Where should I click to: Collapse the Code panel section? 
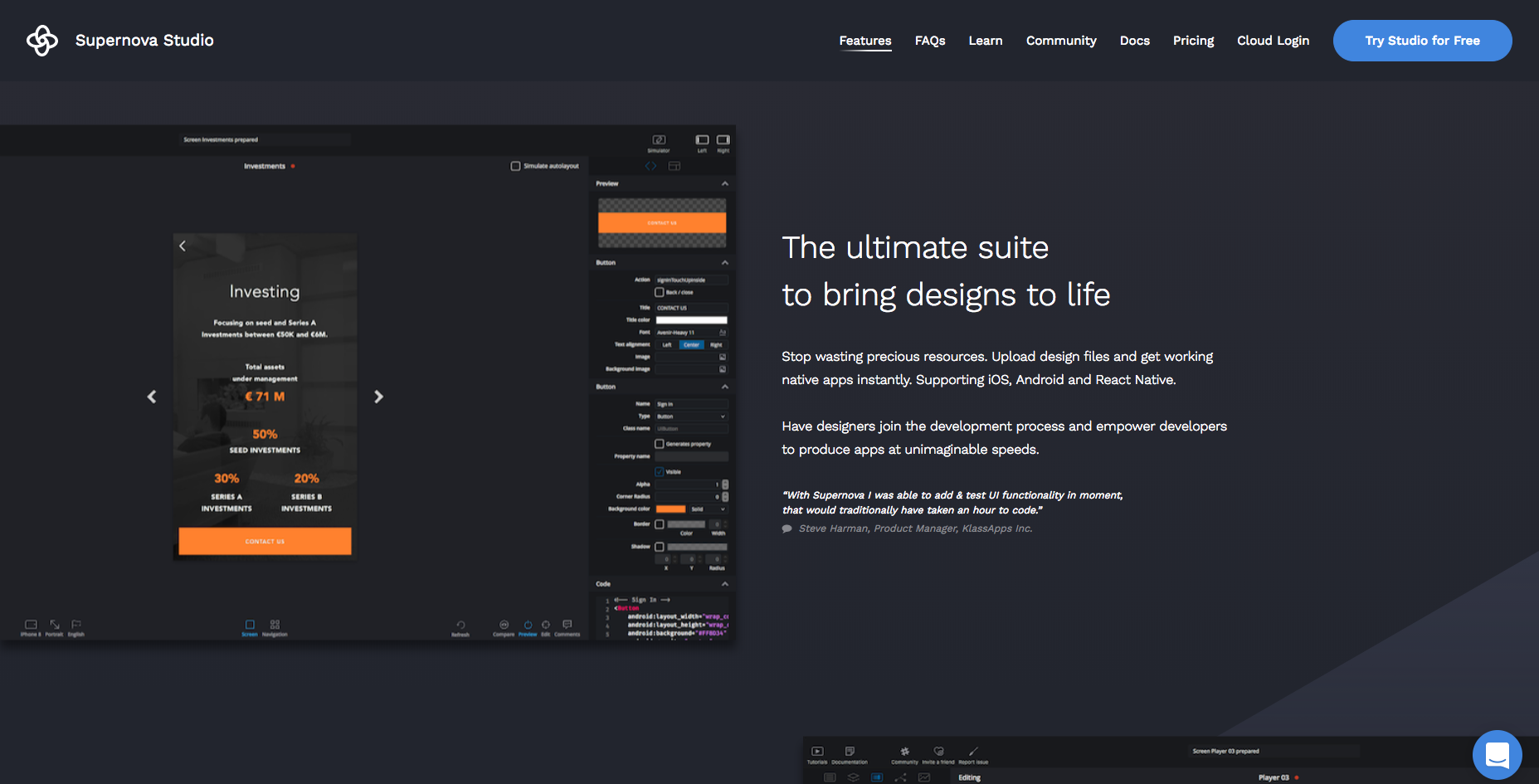[x=724, y=584]
